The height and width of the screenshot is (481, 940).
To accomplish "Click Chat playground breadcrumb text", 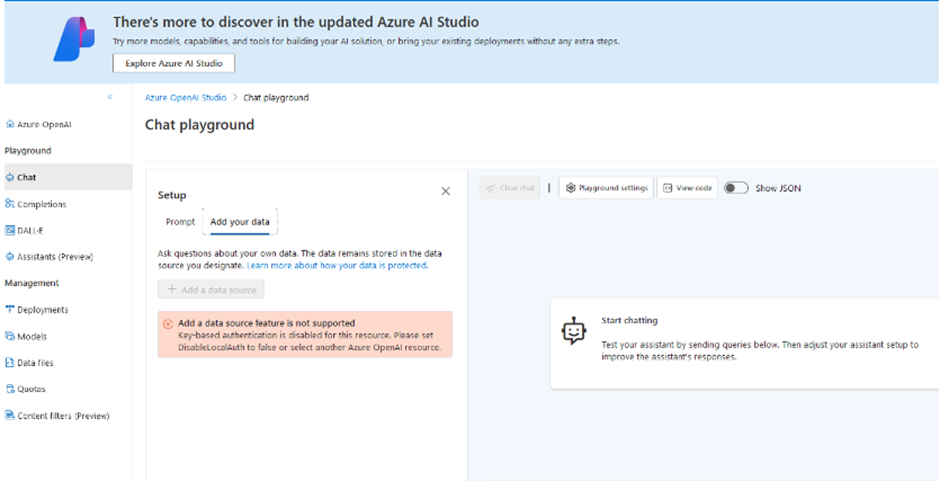I will pyautogui.click(x=276, y=97).
